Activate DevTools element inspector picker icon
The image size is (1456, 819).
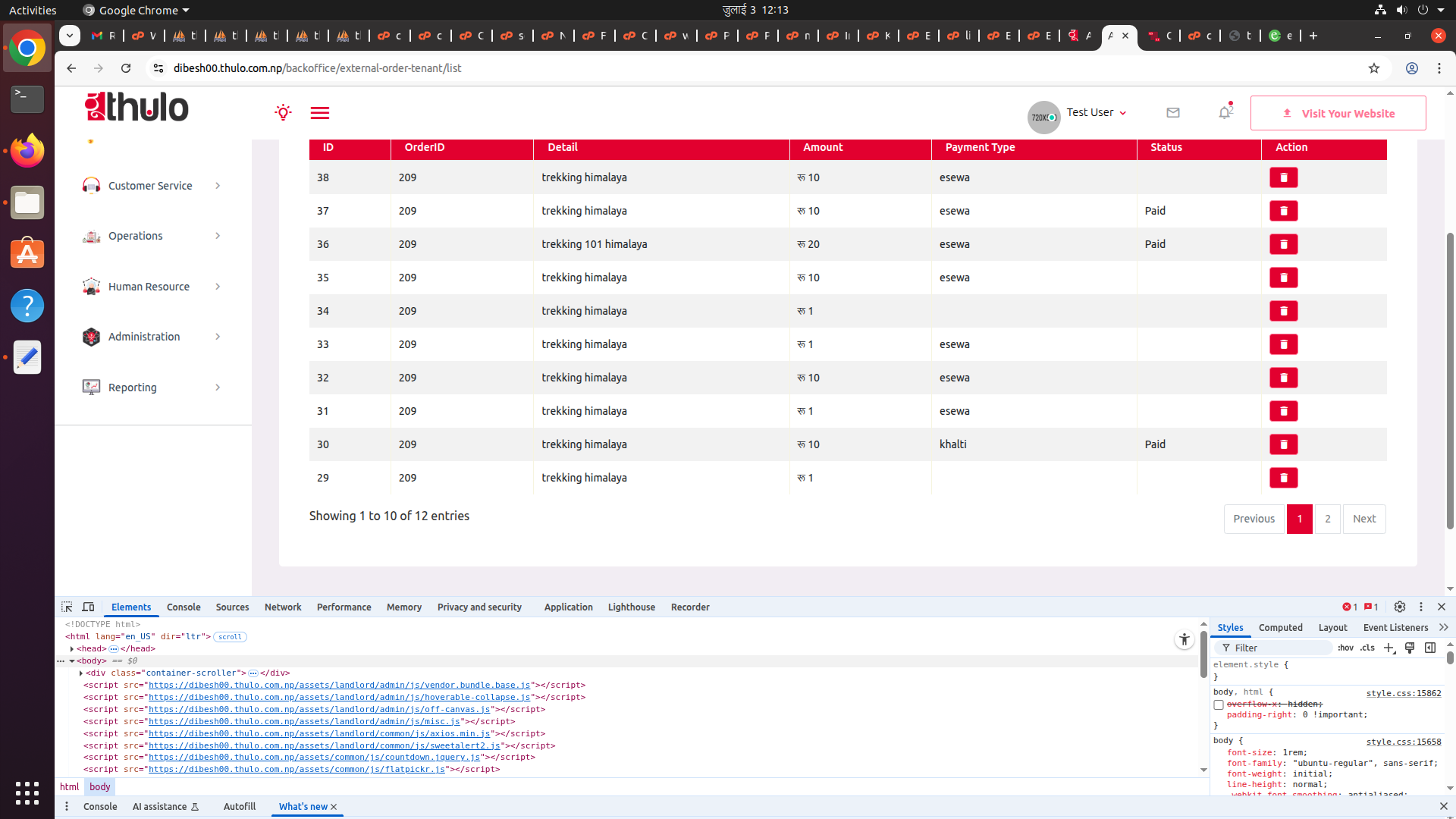tap(67, 607)
